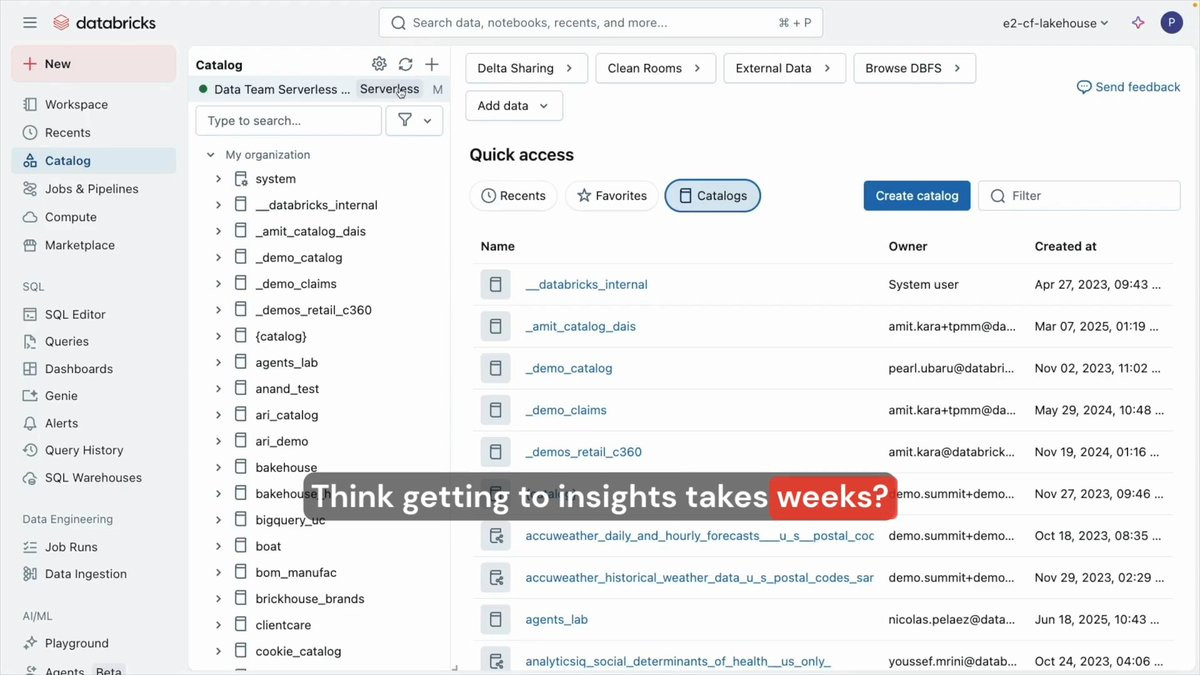This screenshot has width=1200, height=675.
Task: Open Clean Rooms
Action: click(655, 68)
